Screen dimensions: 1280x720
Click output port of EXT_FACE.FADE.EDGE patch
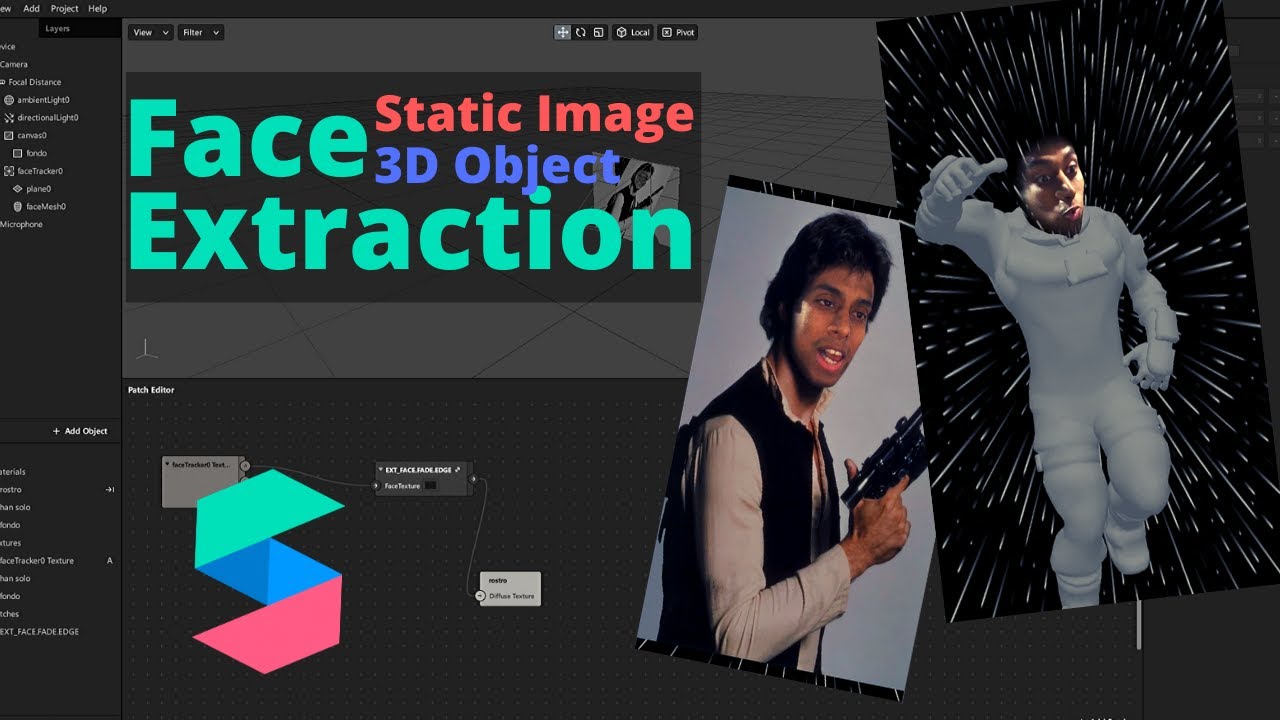click(472, 480)
